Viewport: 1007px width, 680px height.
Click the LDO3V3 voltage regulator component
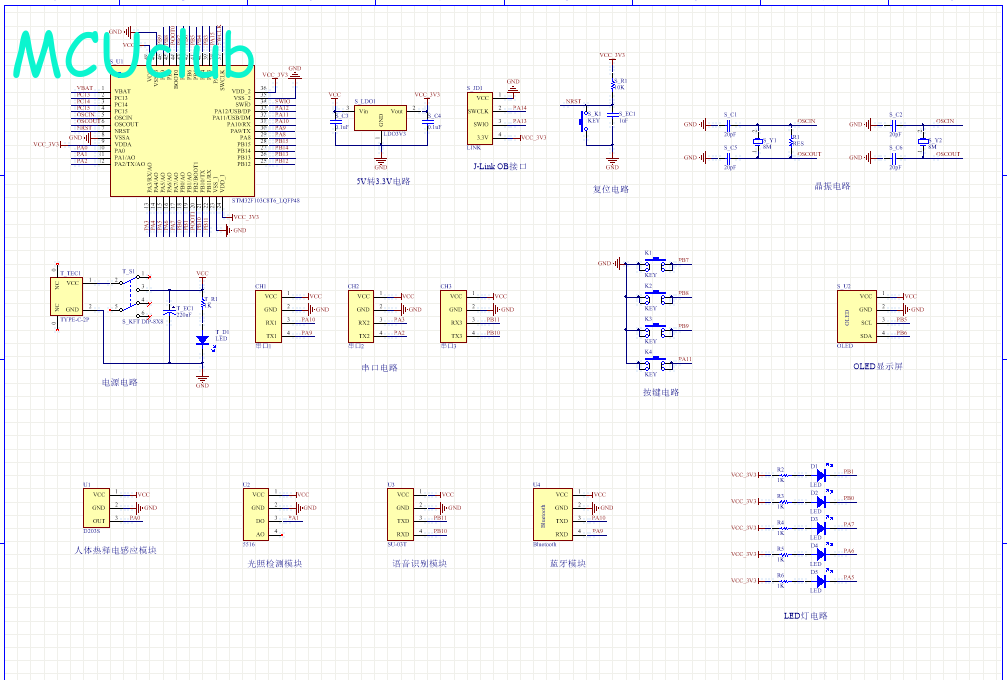tap(380, 122)
